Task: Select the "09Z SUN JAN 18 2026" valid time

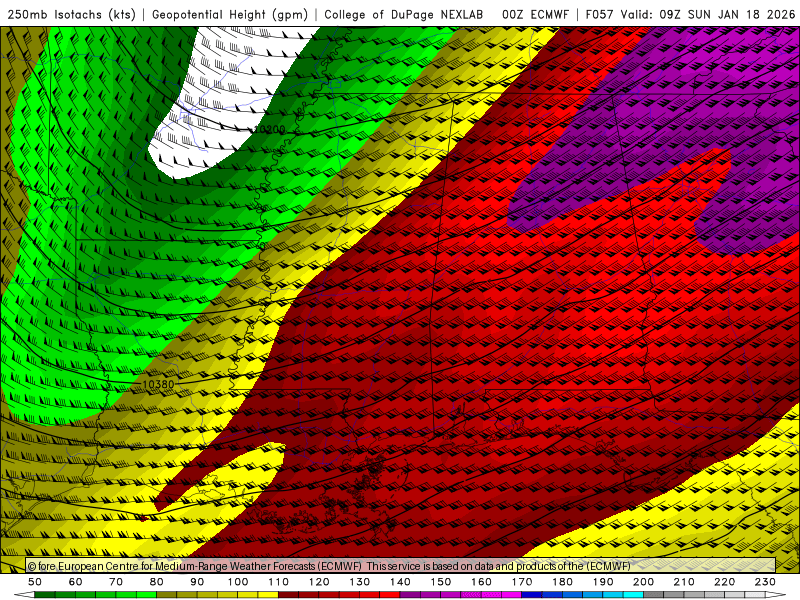Action: click(x=727, y=14)
